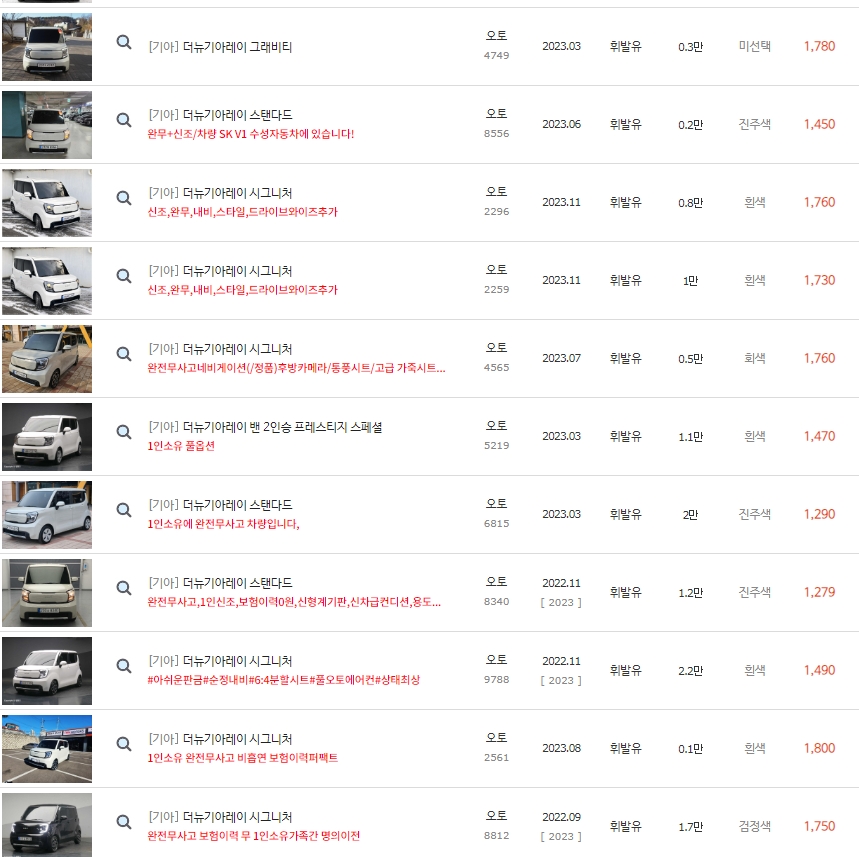Image resolution: width=859 pixels, height=857 pixels.
Task: Click red hashtag text starting '#아쉬운판금#순정내비'
Action: pos(284,679)
